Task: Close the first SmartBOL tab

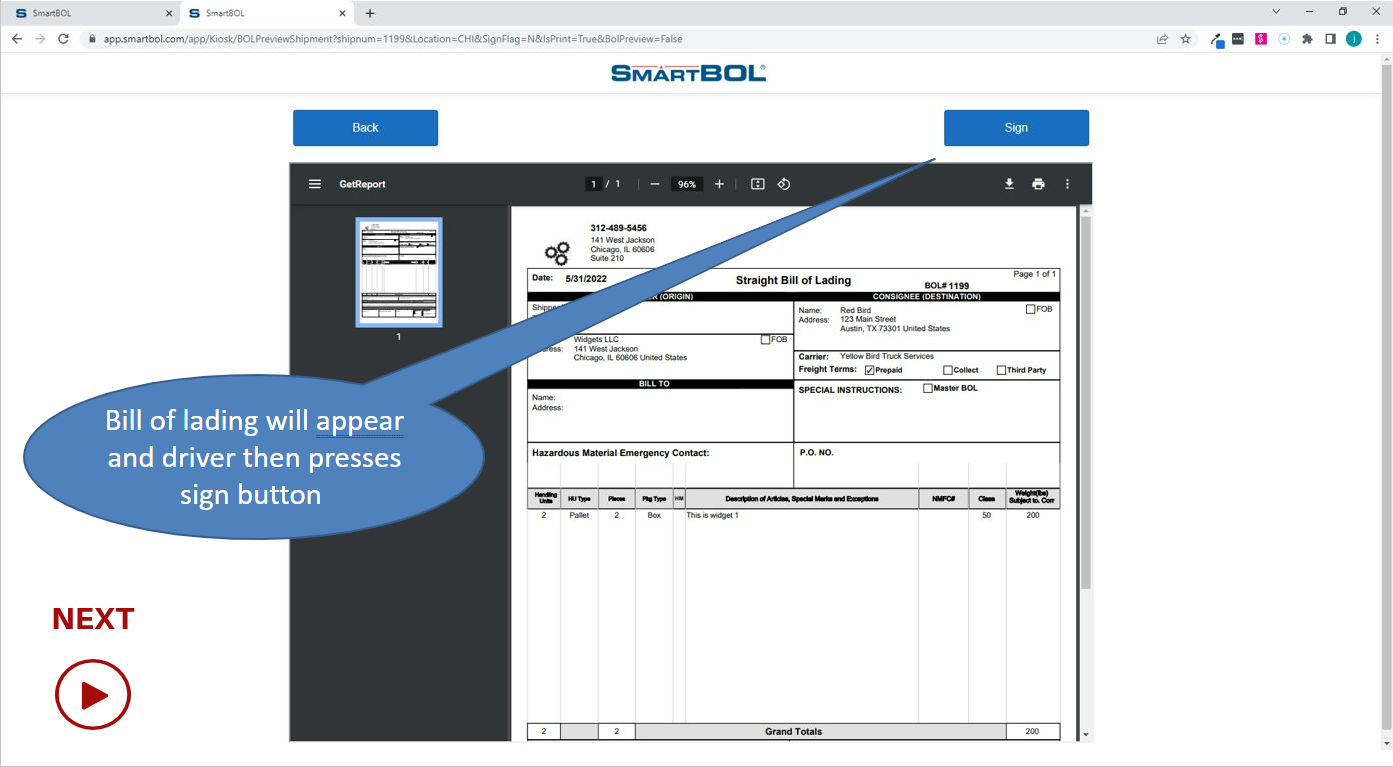Action: pyautogui.click(x=168, y=13)
